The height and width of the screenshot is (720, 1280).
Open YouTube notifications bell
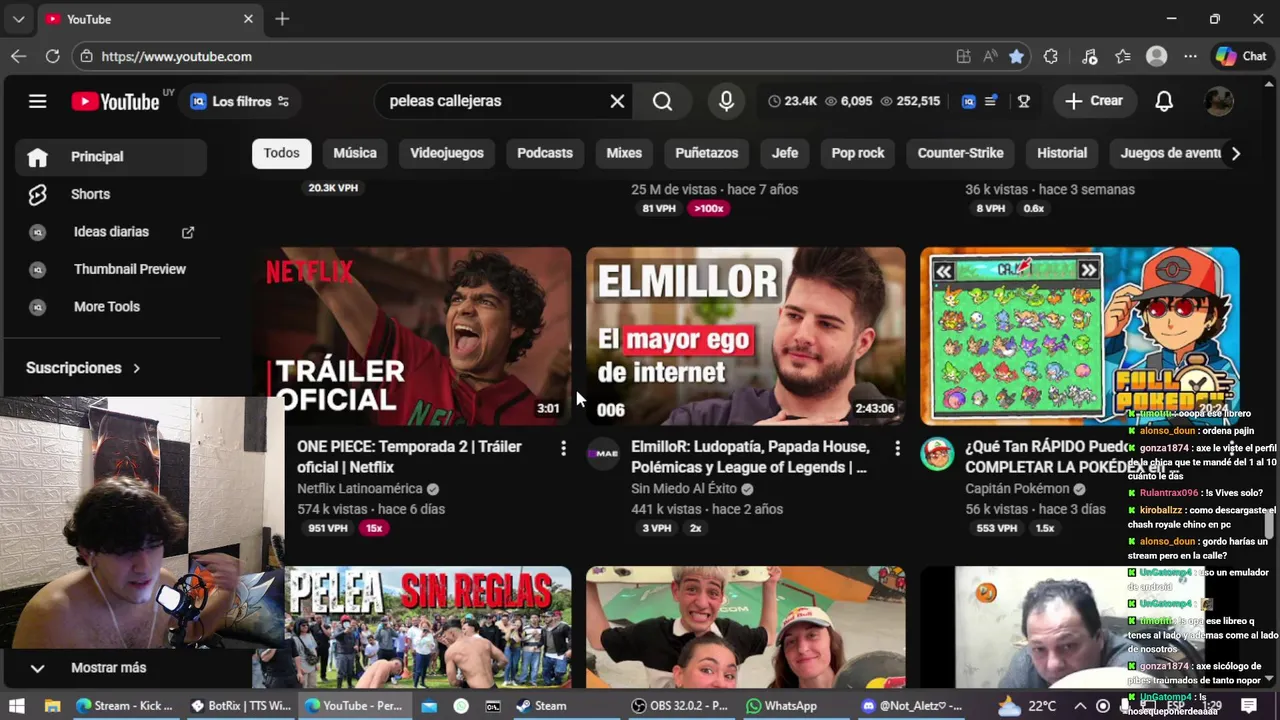(1164, 101)
